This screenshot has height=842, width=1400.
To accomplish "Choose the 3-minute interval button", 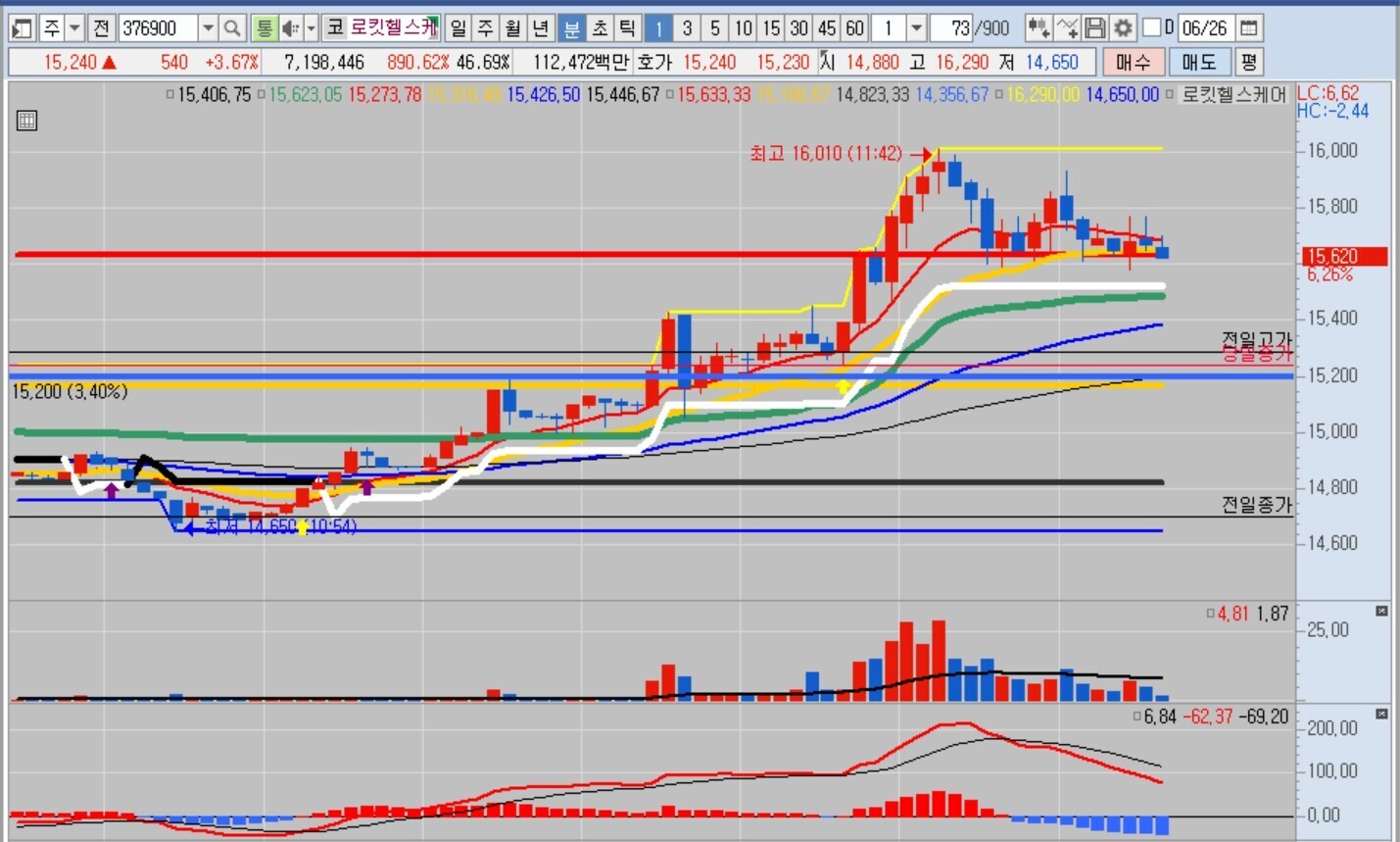I will 688,27.
